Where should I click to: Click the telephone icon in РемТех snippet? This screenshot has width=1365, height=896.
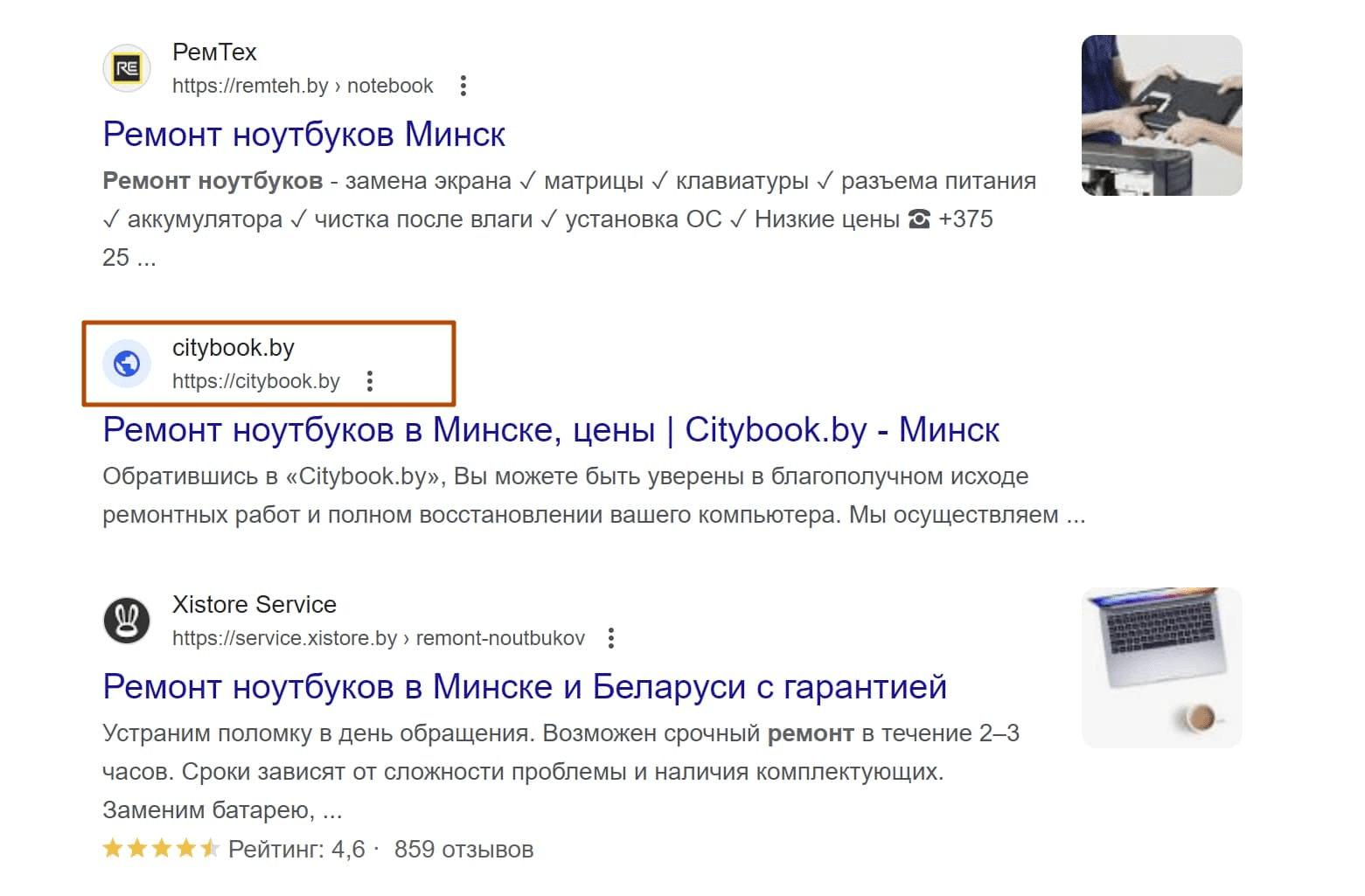(x=919, y=219)
